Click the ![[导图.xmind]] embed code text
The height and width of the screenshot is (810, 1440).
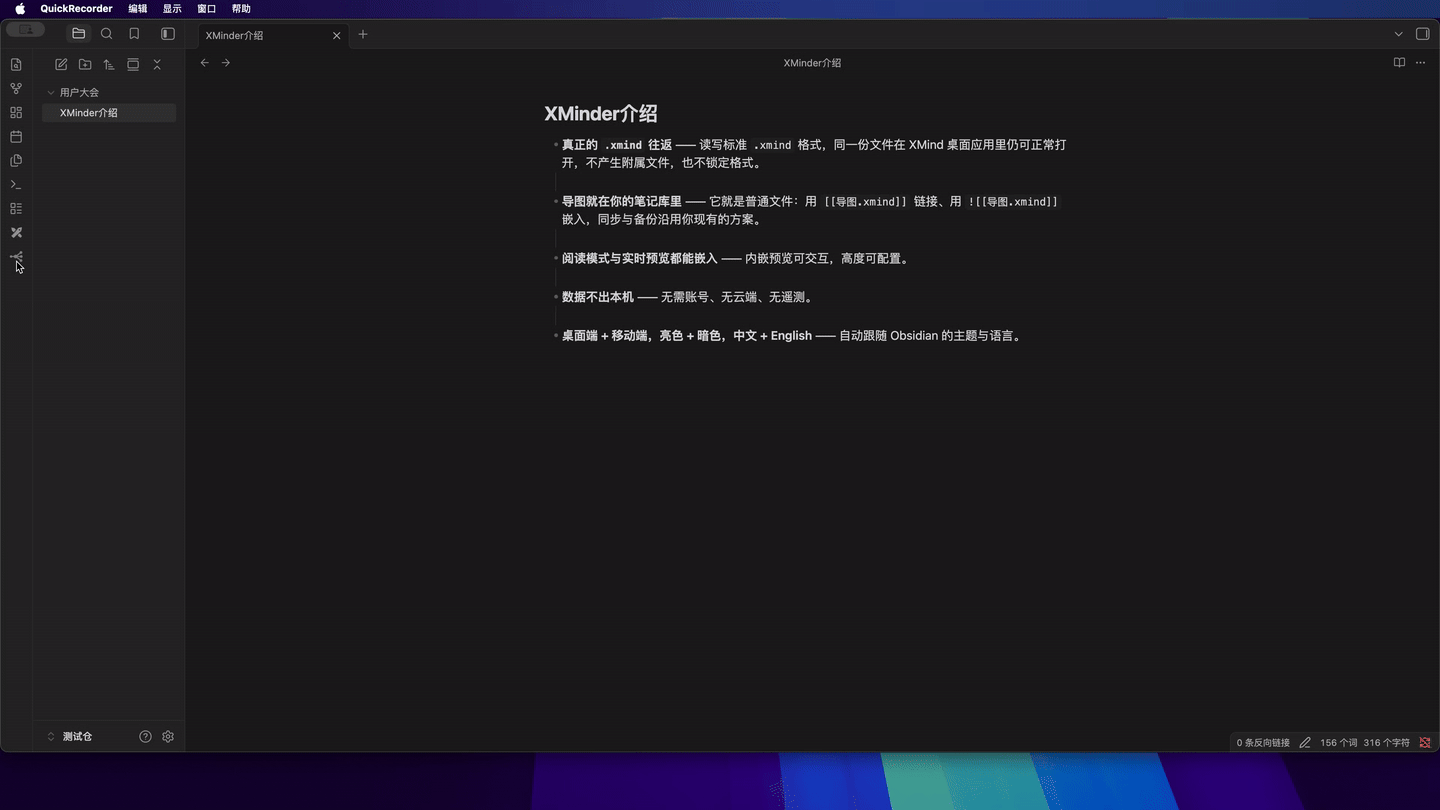tap(1012, 202)
